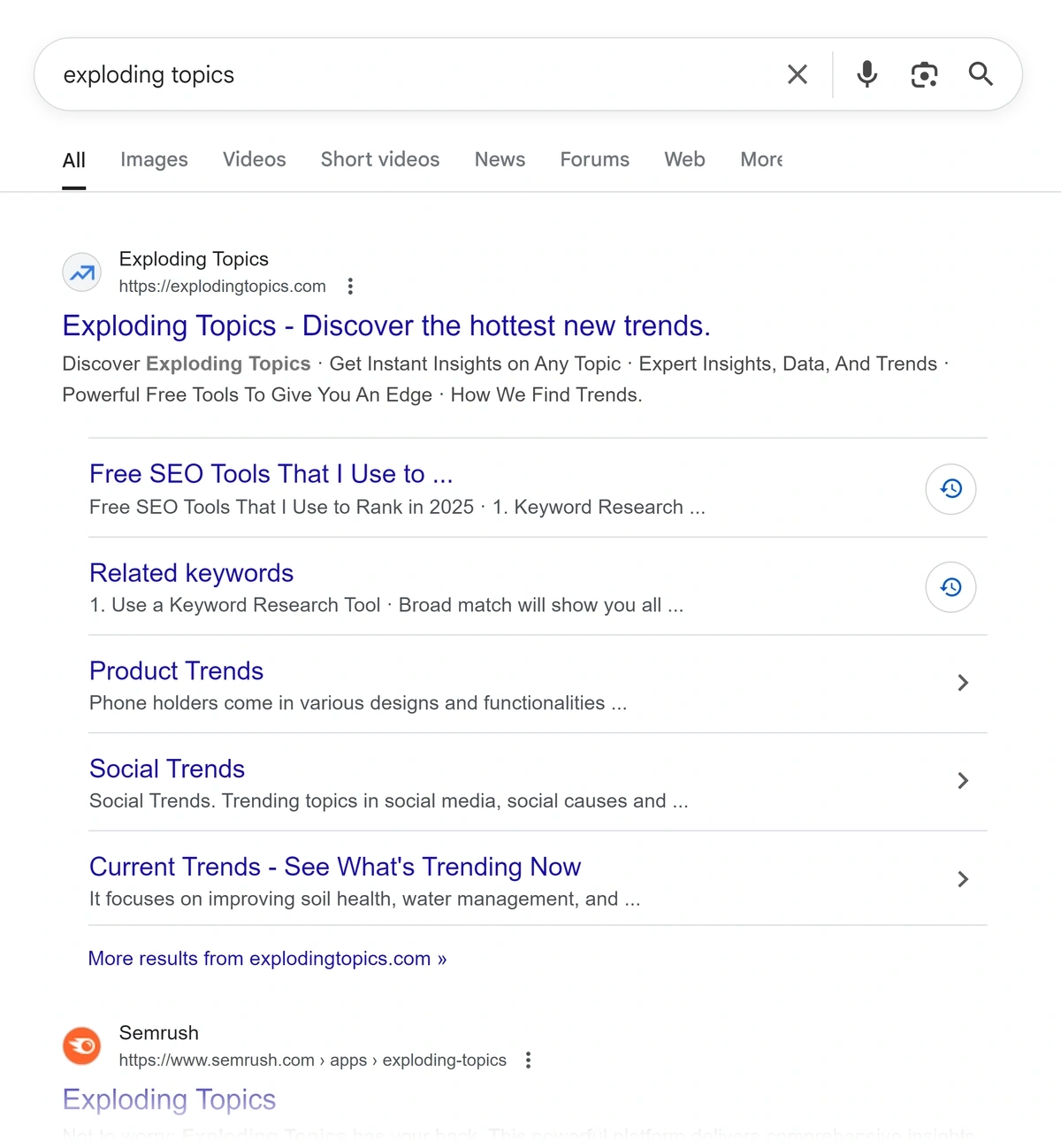Click the 'Exploding Topics' site name label
This screenshot has height=1148, width=1061.
(x=194, y=259)
